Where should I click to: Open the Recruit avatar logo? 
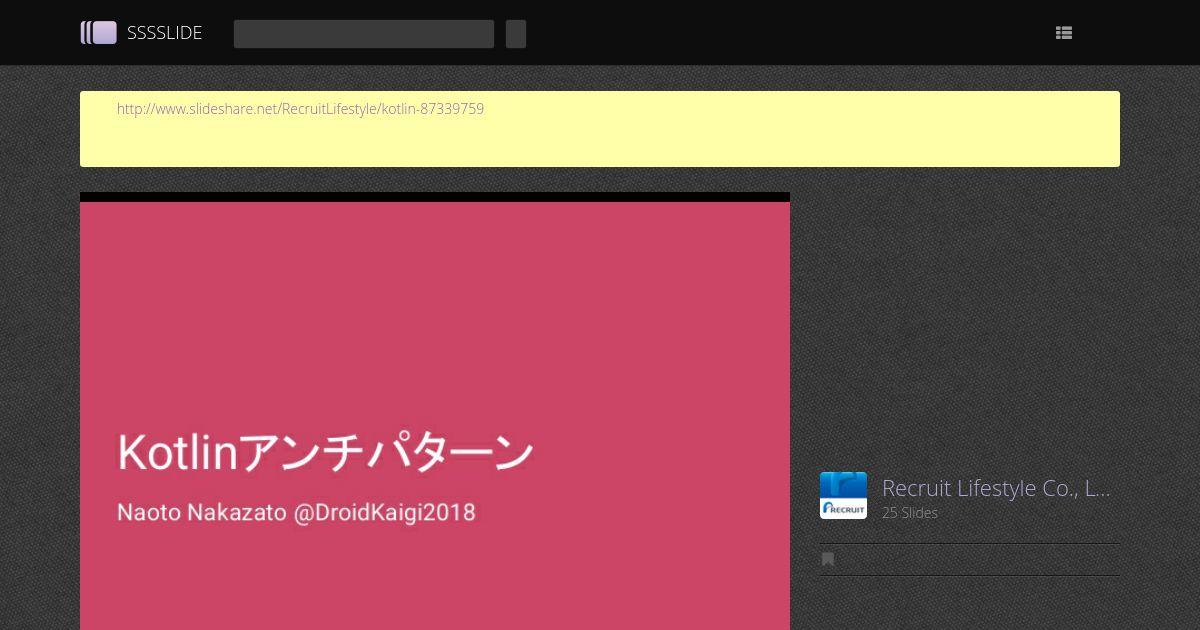click(843, 495)
